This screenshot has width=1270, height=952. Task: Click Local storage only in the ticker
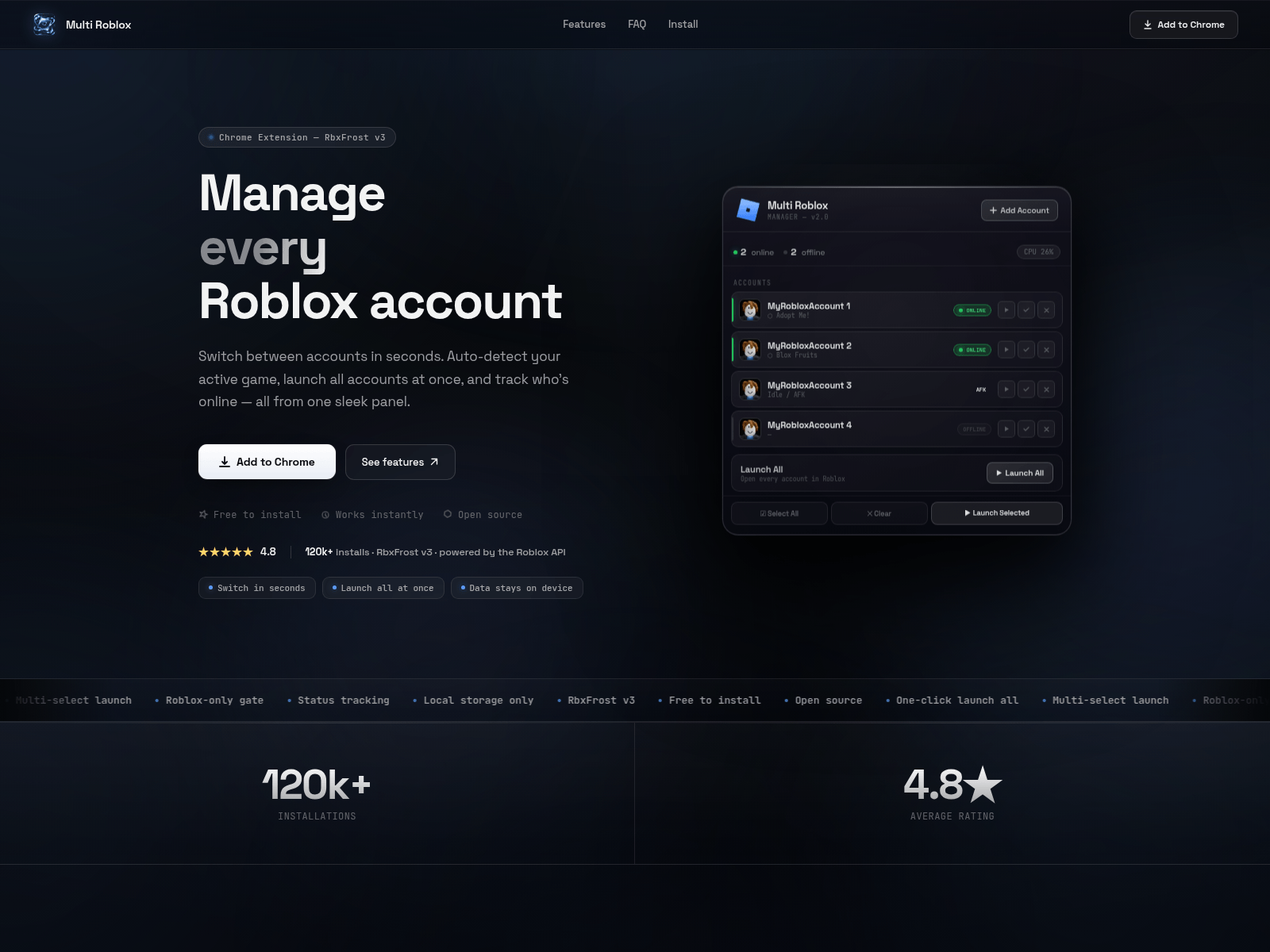[478, 701]
